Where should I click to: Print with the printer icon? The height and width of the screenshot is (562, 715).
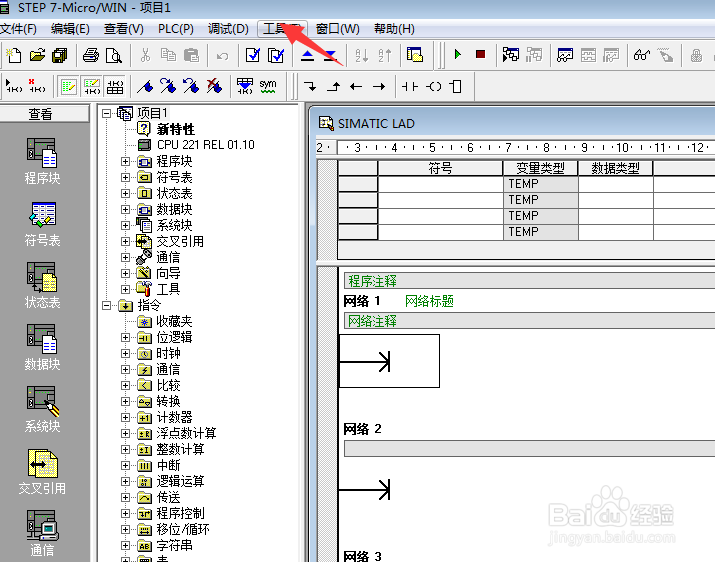click(x=91, y=55)
